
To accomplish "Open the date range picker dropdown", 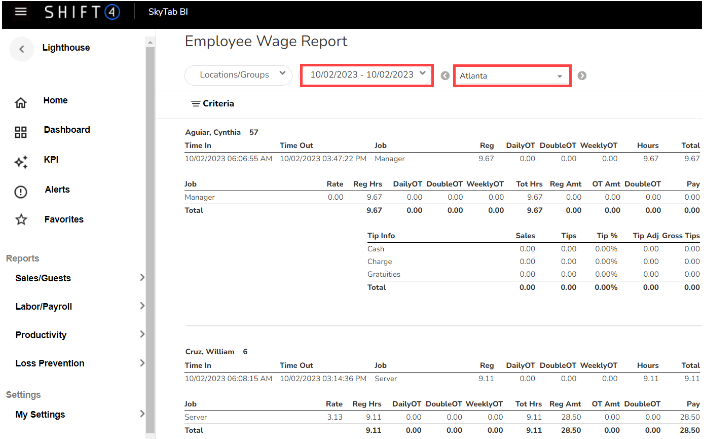I will point(367,75).
